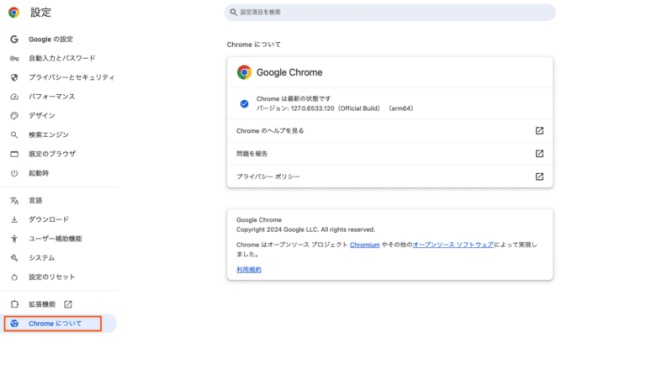Click the accessibility figure icon
646x369 pixels.
pyautogui.click(x=14, y=239)
